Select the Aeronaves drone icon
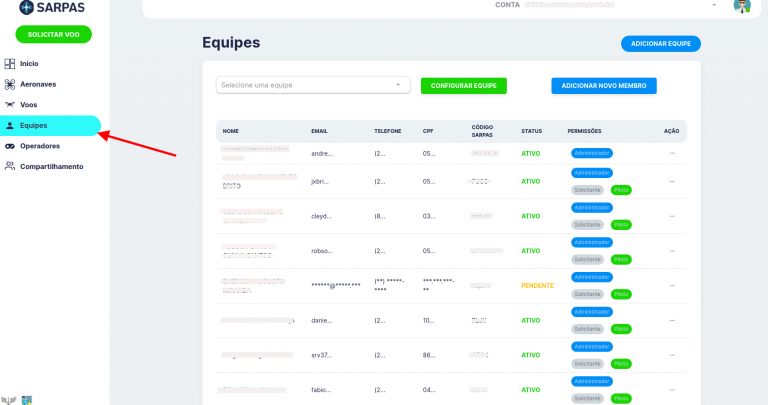 point(10,84)
